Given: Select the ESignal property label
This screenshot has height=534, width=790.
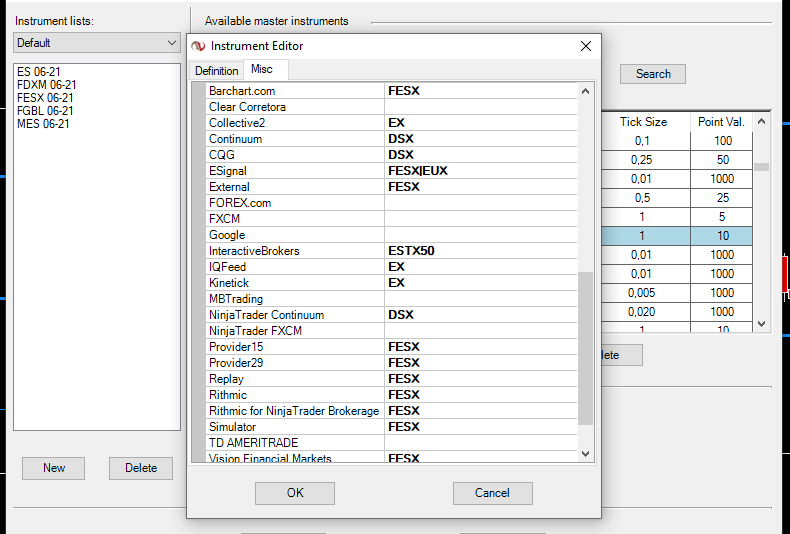Looking at the screenshot, I should (x=228, y=171).
